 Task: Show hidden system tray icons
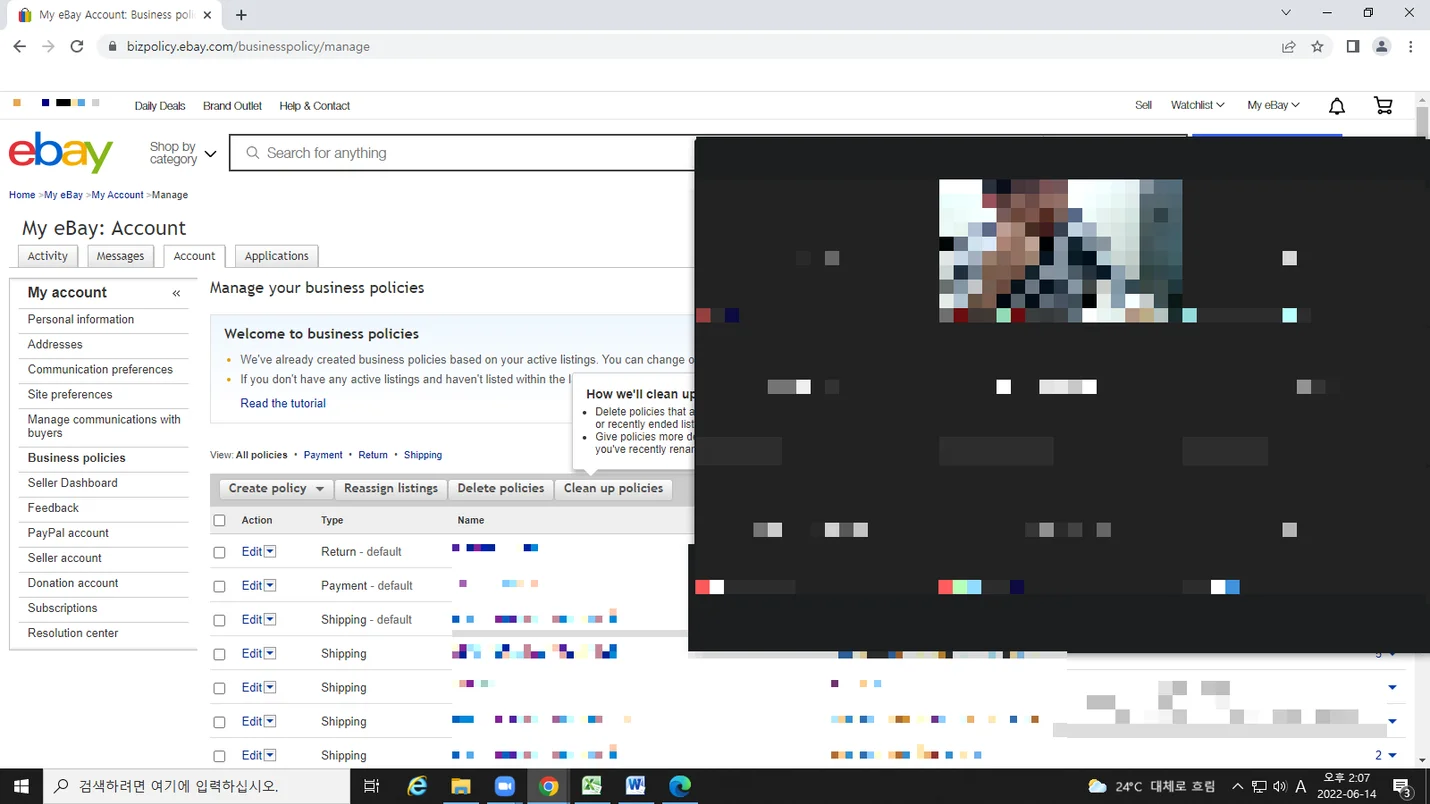point(1237,786)
